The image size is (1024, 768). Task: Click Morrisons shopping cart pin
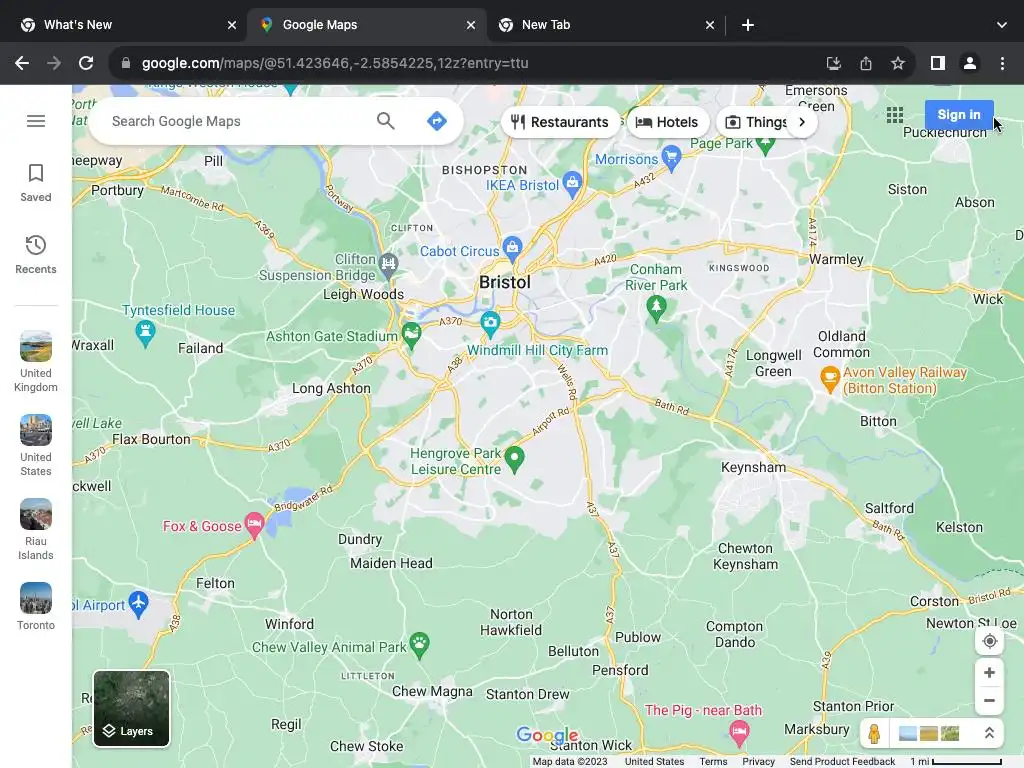click(x=671, y=159)
